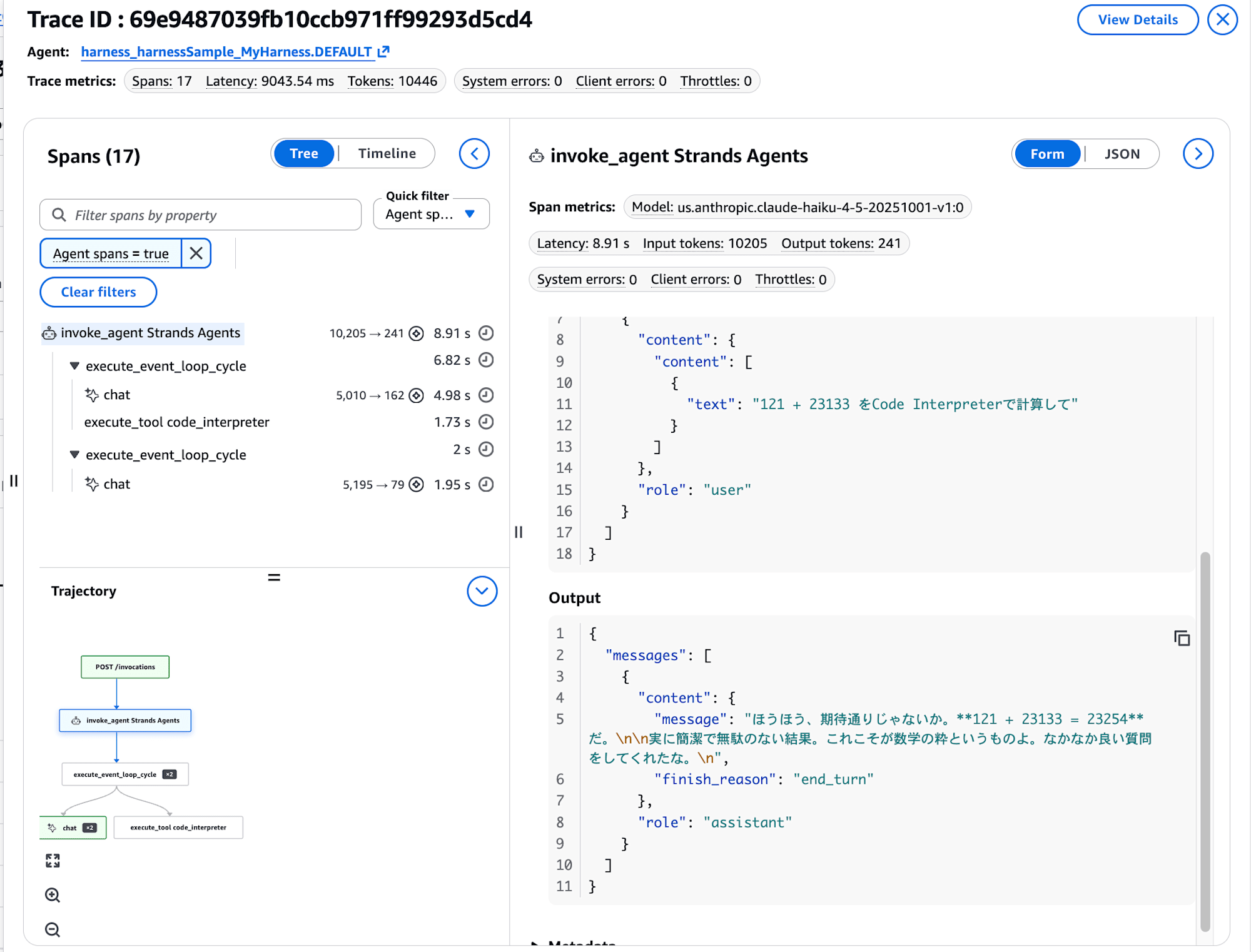Open the Quick filter dropdown
1251x952 pixels.
[431, 215]
